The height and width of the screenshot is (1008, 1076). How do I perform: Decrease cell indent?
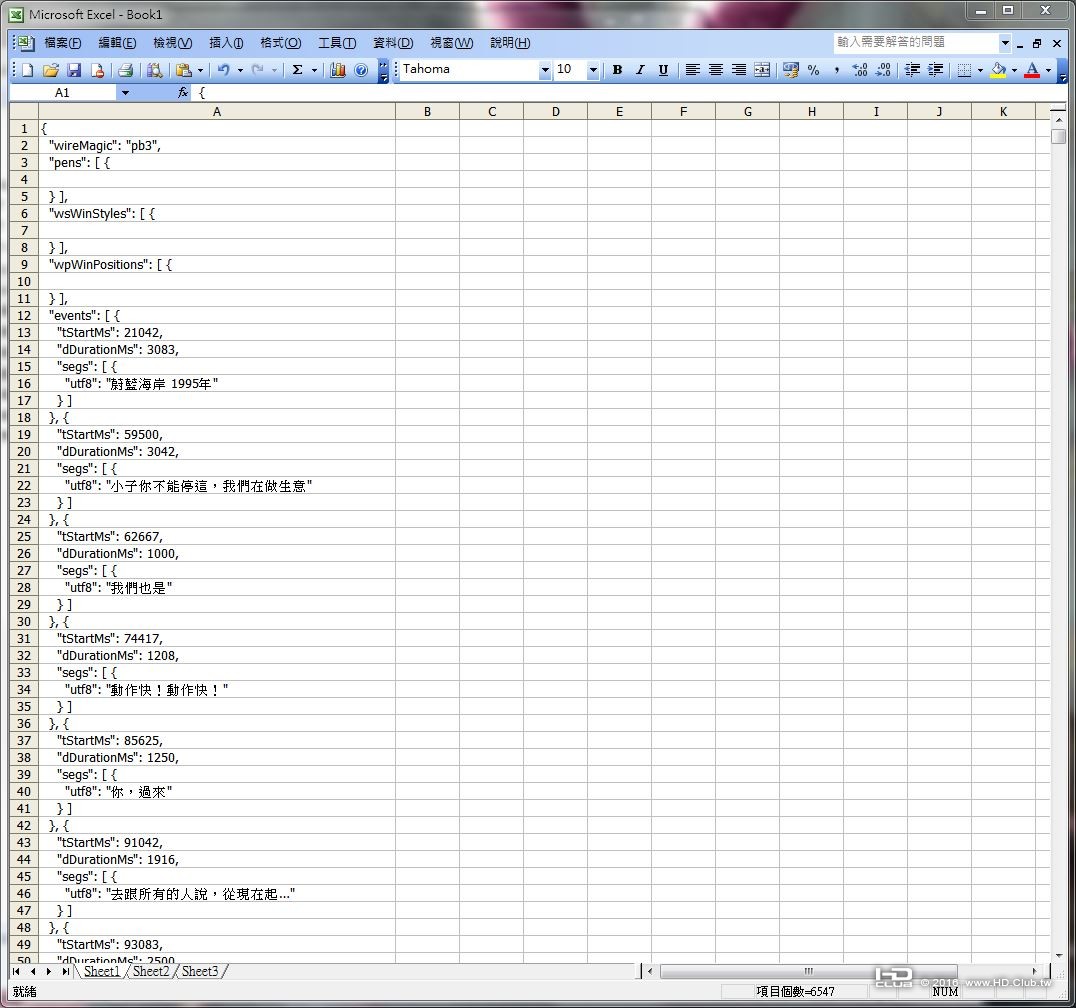(912, 70)
